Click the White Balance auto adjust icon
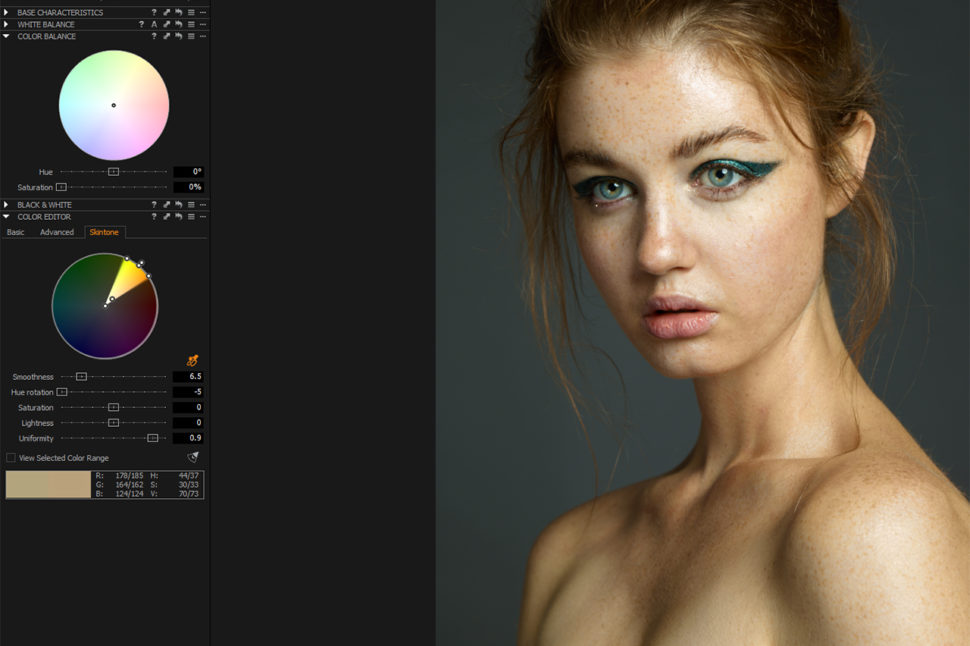This screenshot has height=646, width=970. 155,24
